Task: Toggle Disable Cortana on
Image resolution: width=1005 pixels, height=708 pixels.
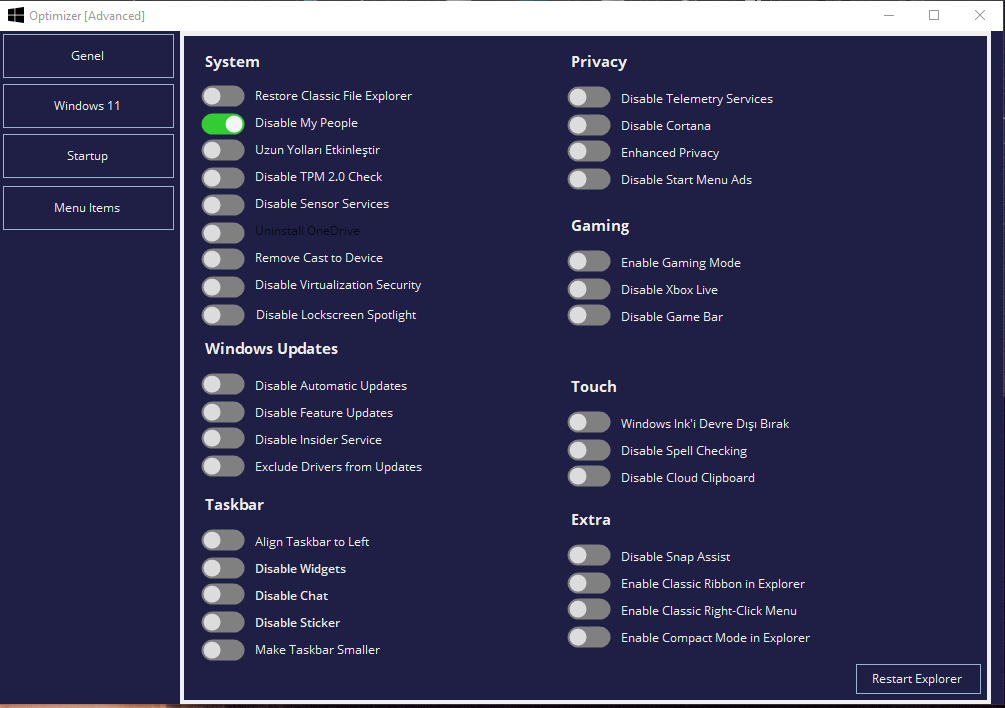Action: pos(589,124)
